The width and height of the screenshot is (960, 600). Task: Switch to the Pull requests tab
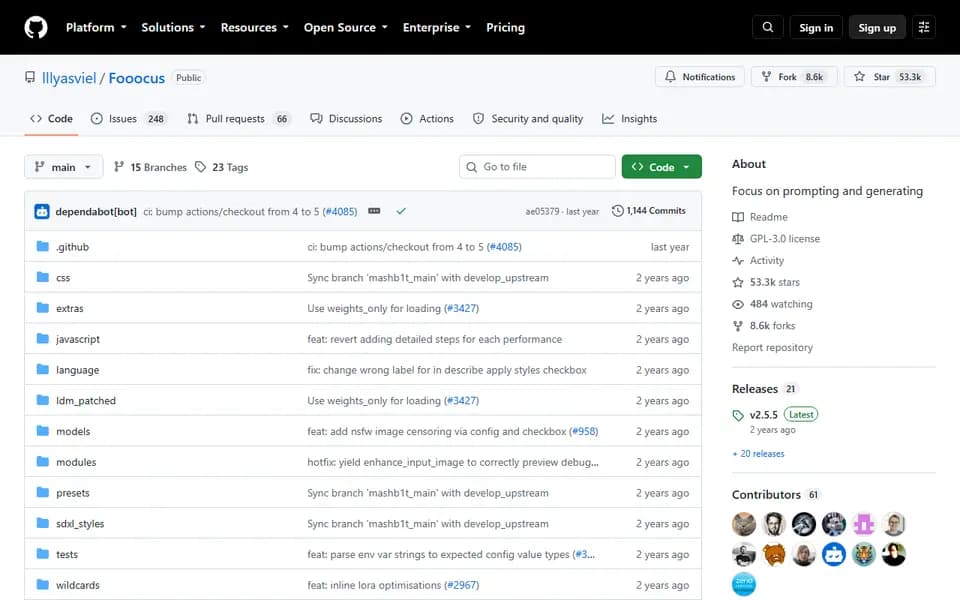(238, 119)
